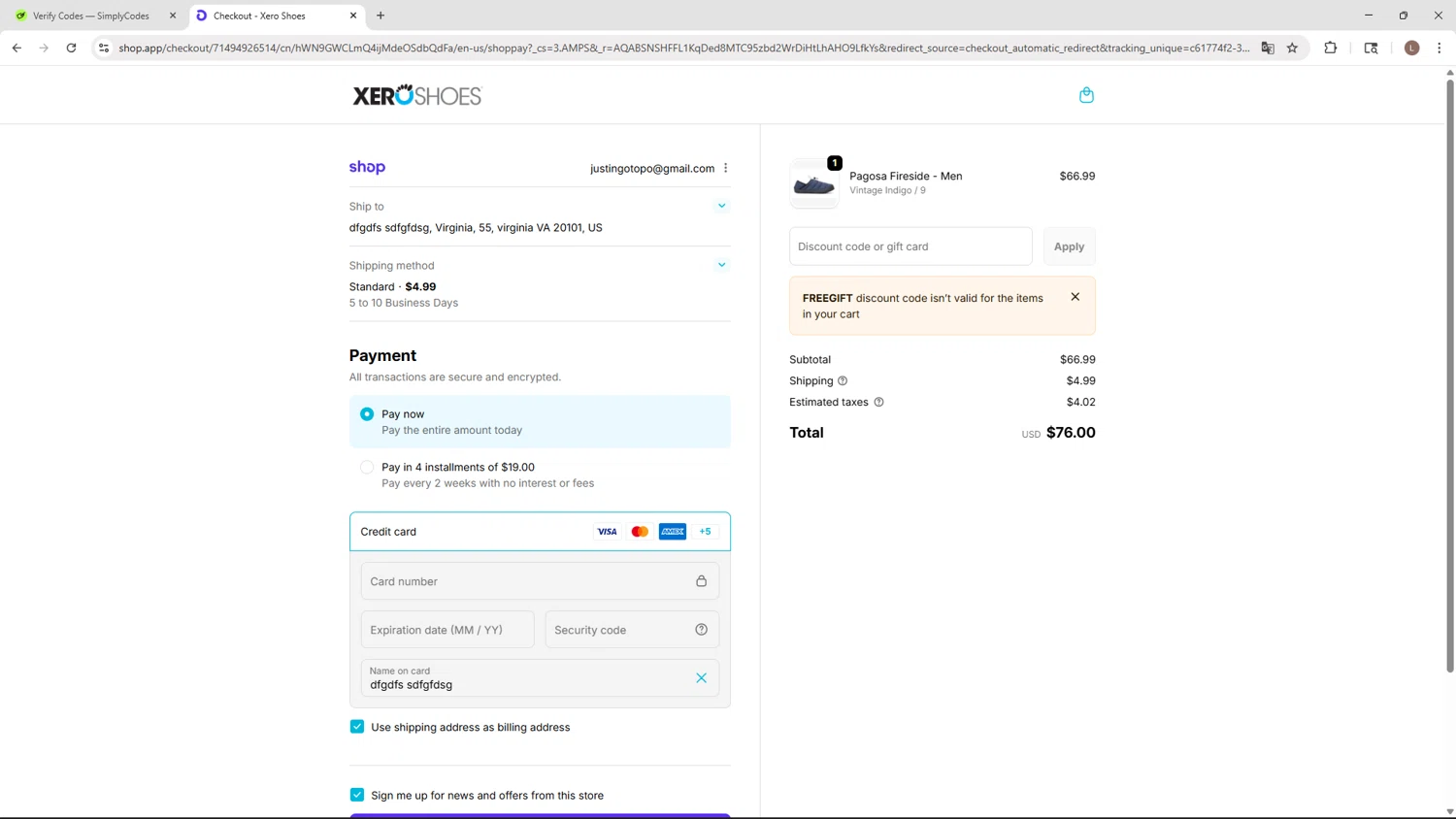Click the shipping address text line
The width and height of the screenshot is (1456, 819).
[x=476, y=227]
